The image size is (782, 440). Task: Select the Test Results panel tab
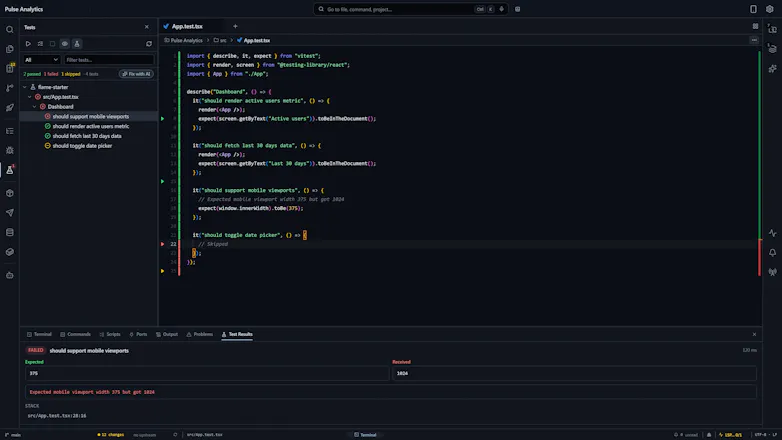(237, 334)
